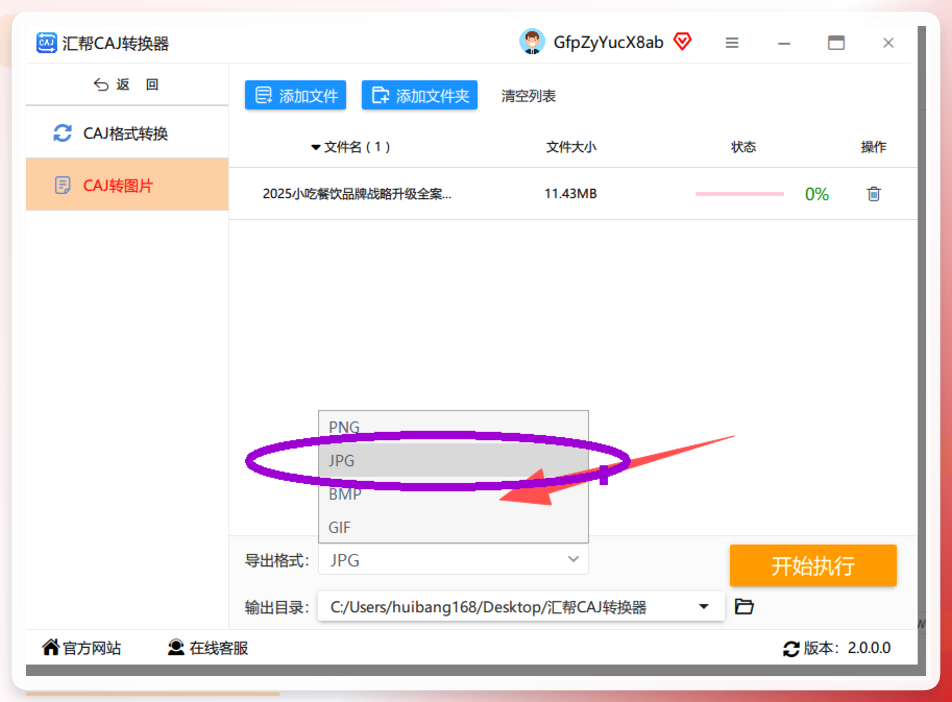952x702 pixels.
Task: Open 在线客服 support link
Action: point(208,648)
